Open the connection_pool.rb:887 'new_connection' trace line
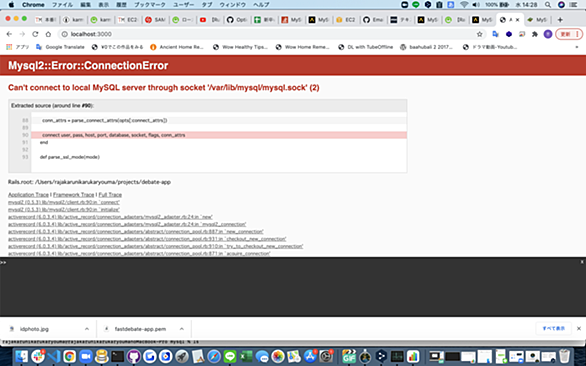Viewport: 586px width, 366px height. tap(136, 232)
